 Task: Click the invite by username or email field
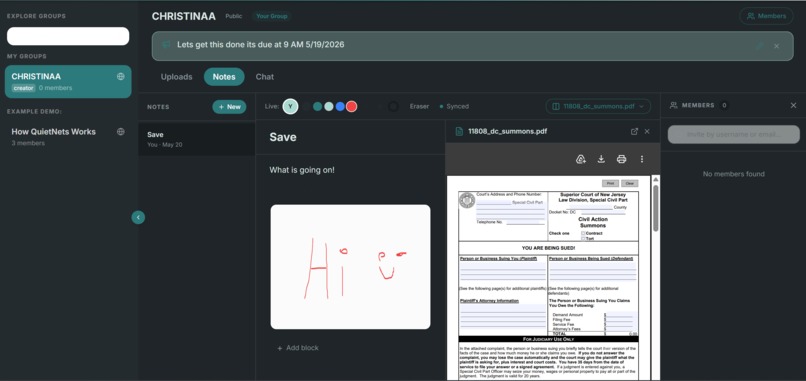coord(734,135)
